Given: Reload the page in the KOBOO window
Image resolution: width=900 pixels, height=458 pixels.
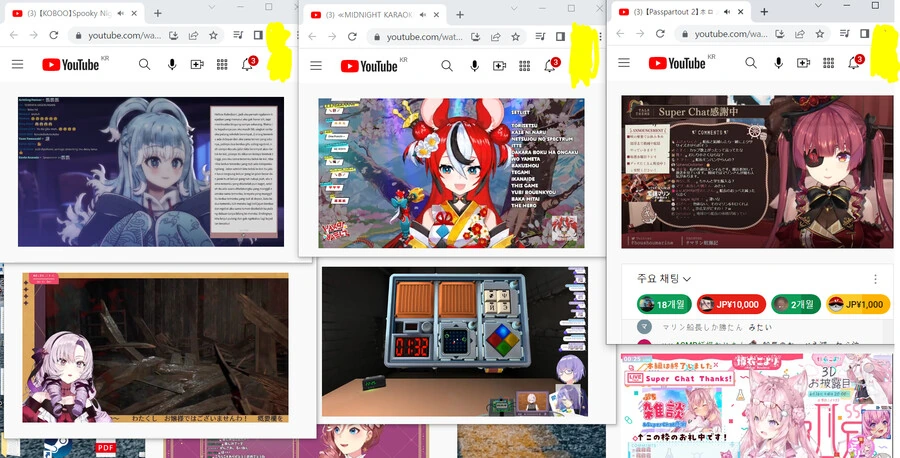Looking at the screenshot, I should tap(53, 35).
